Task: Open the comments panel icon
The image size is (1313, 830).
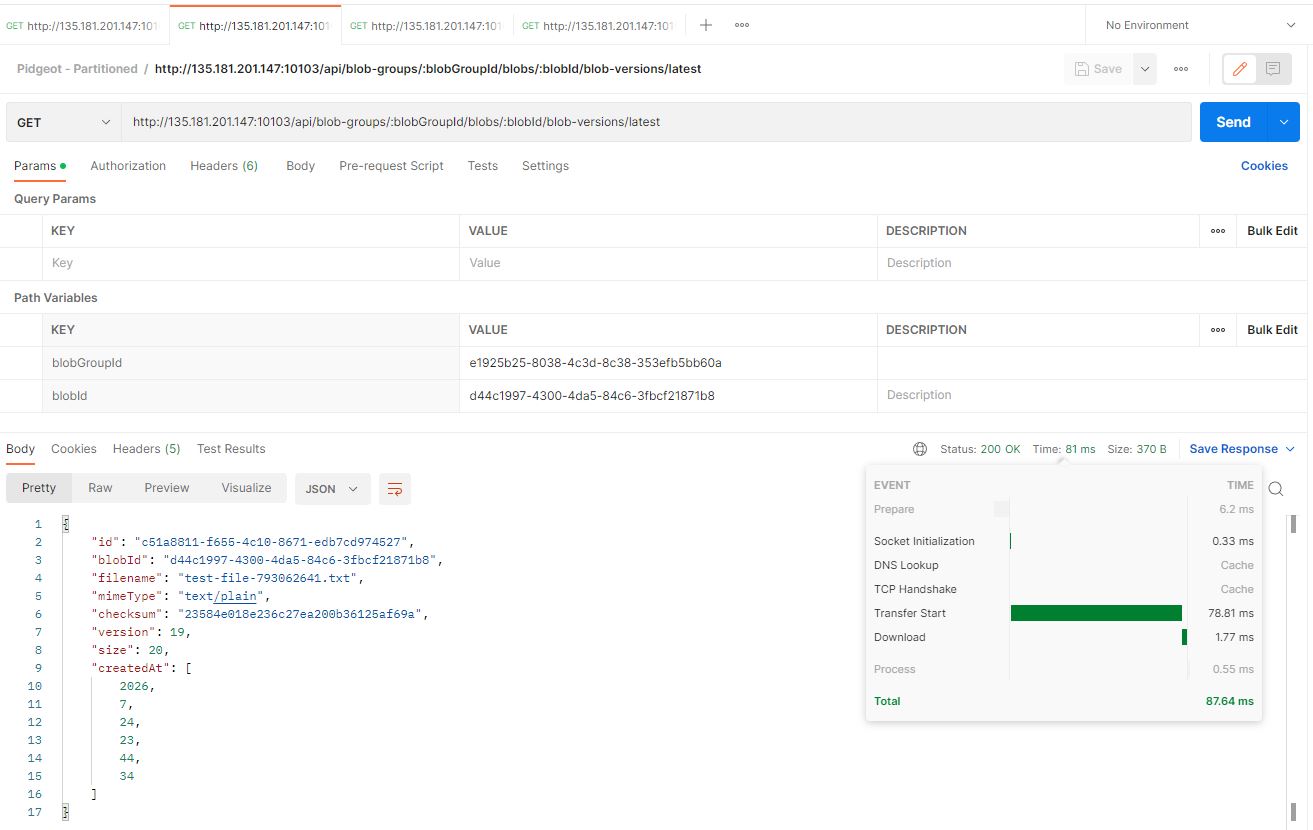Action: (x=1273, y=69)
